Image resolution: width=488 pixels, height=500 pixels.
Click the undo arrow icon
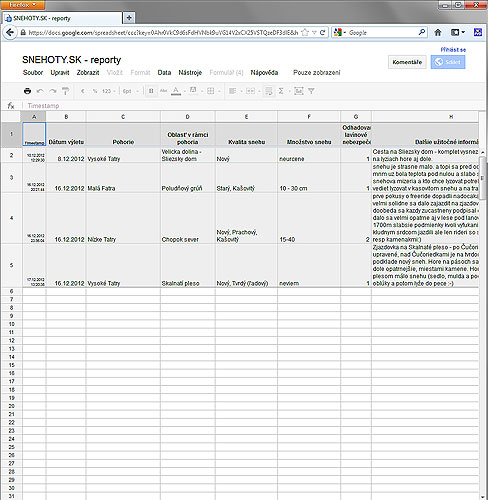pyautogui.click(x=40, y=91)
